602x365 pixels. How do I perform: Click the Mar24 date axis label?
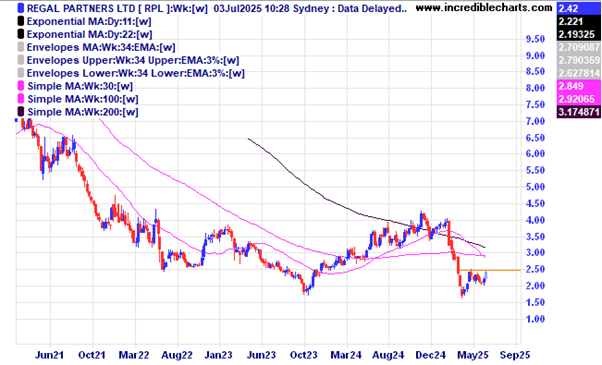point(346,355)
